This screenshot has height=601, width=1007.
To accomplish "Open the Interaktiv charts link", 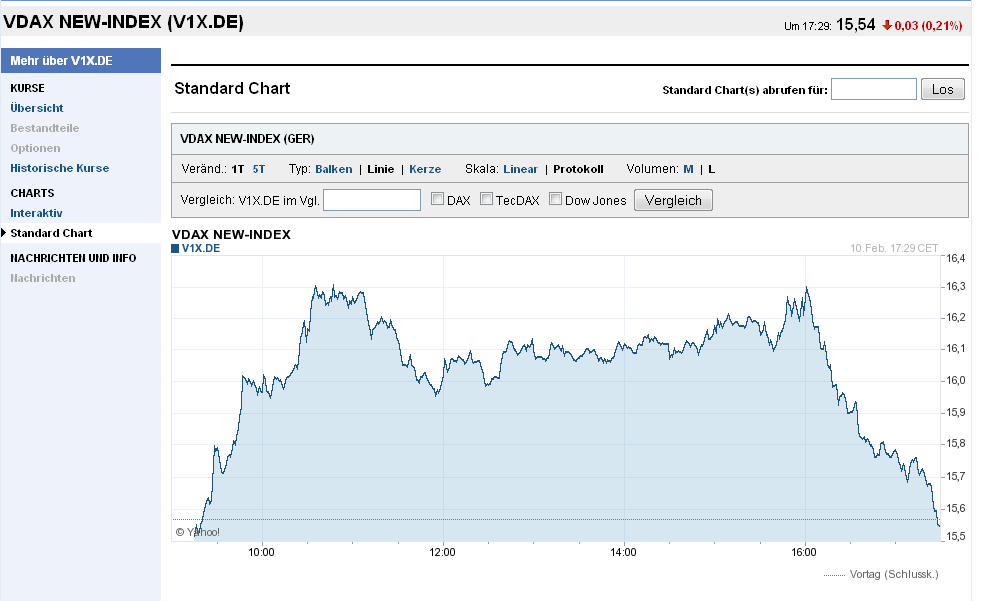I will click(x=36, y=213).
